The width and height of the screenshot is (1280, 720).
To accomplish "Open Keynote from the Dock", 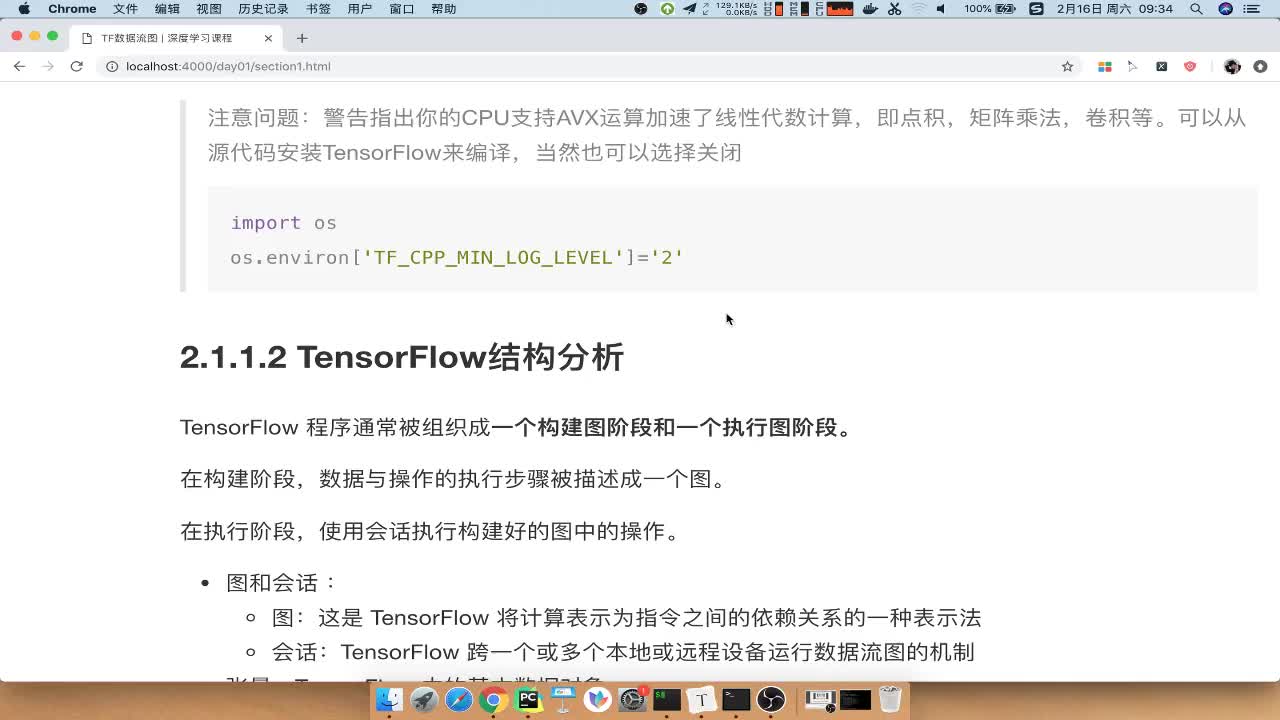I will pyautogui.click(x=563, y=700).
